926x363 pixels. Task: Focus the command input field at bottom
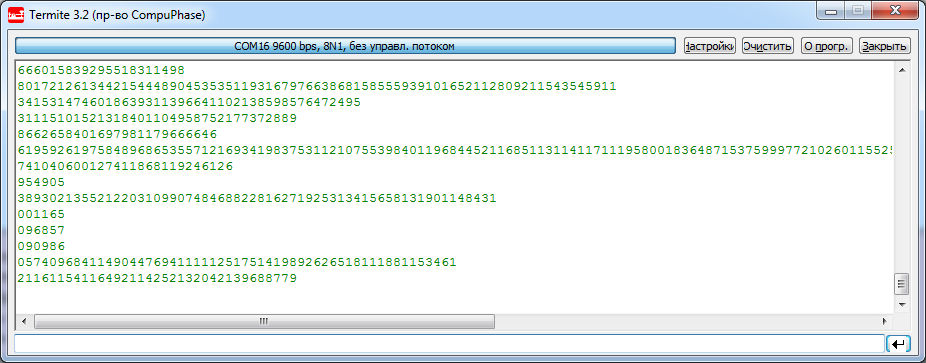click(x=449, y=344)
